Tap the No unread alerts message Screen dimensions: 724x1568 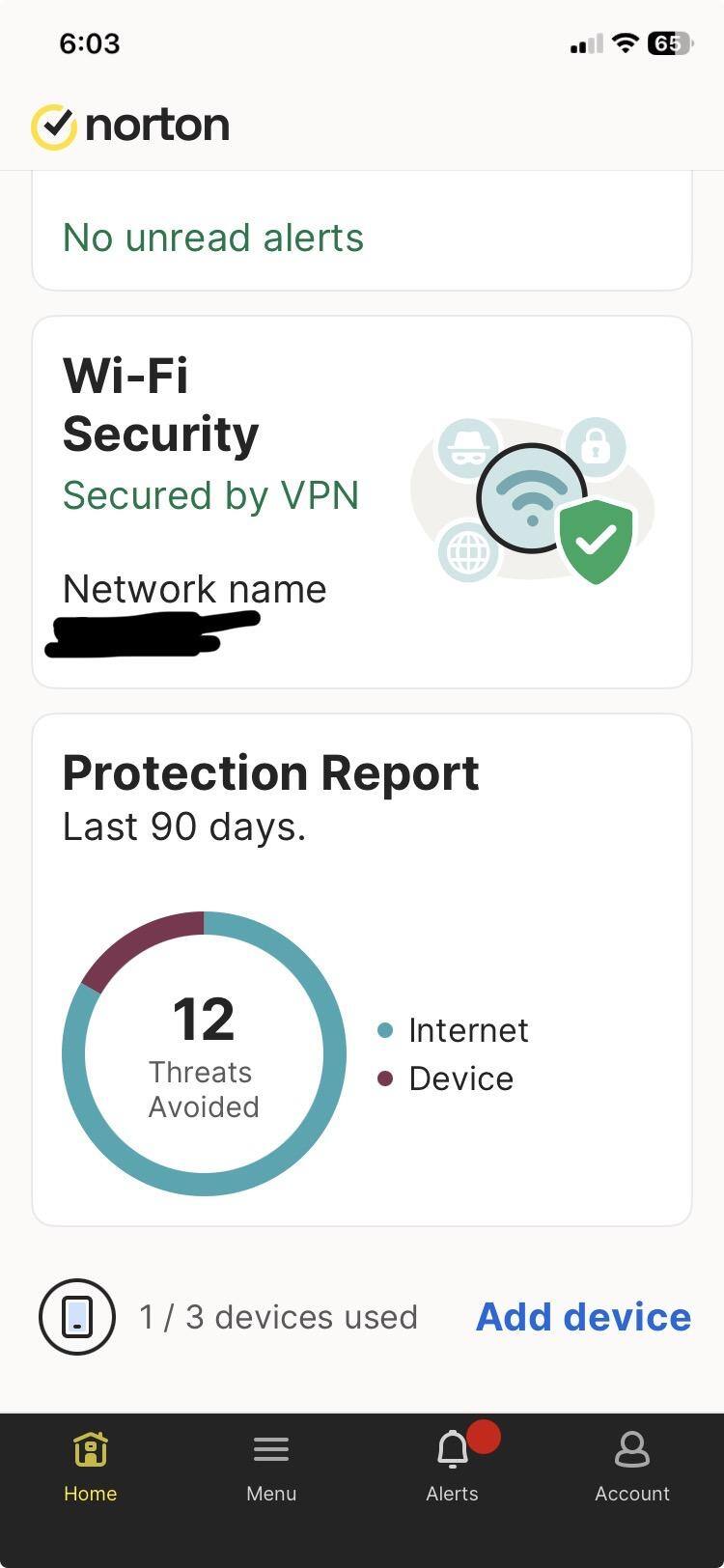coord(213,238)
